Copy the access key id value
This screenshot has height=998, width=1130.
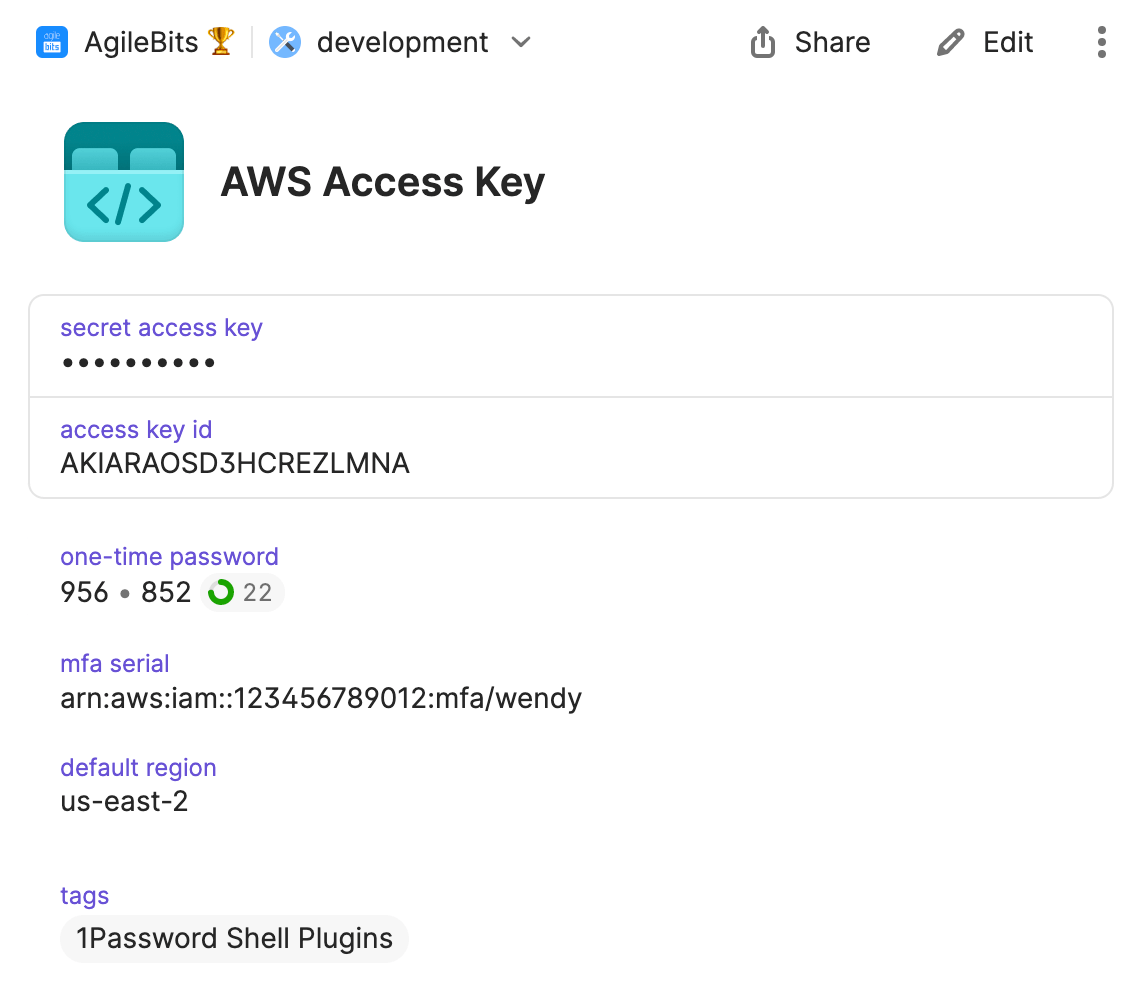point(235,463)
